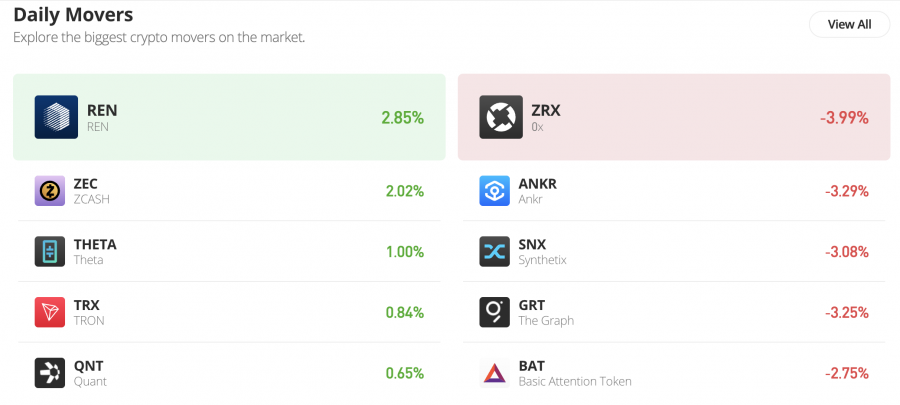
Task: Open the ZRX top loser card
Action: (674, 117)
